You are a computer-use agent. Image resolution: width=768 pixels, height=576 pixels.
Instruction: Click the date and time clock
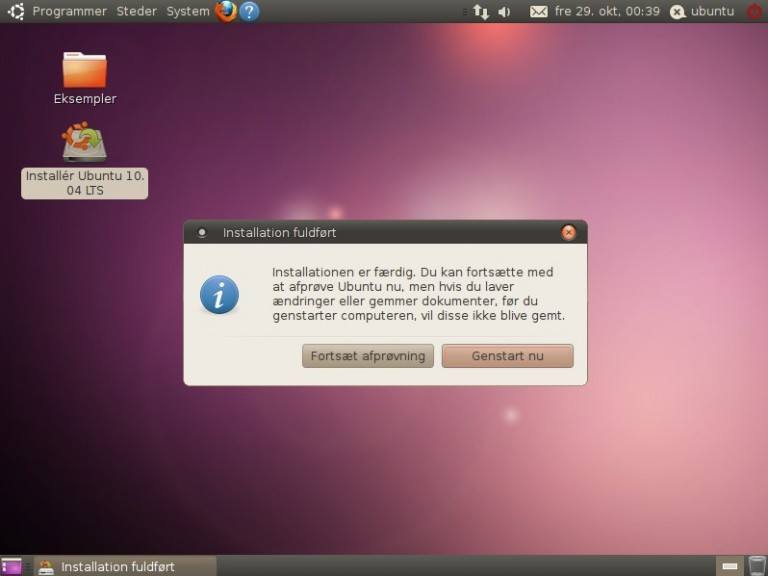pyautogui.click(x=607, y=11)
